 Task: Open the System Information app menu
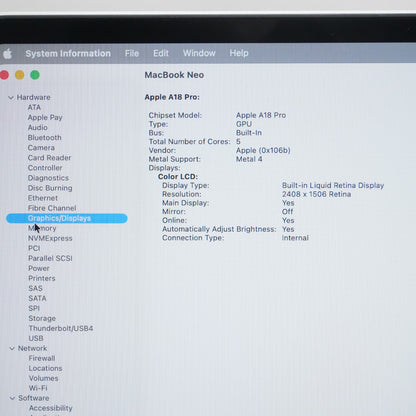pos(68,53)
